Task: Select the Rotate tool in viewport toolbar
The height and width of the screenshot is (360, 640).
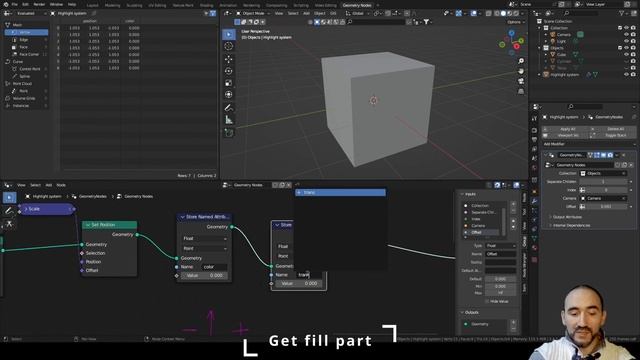Action: (229, 71)
